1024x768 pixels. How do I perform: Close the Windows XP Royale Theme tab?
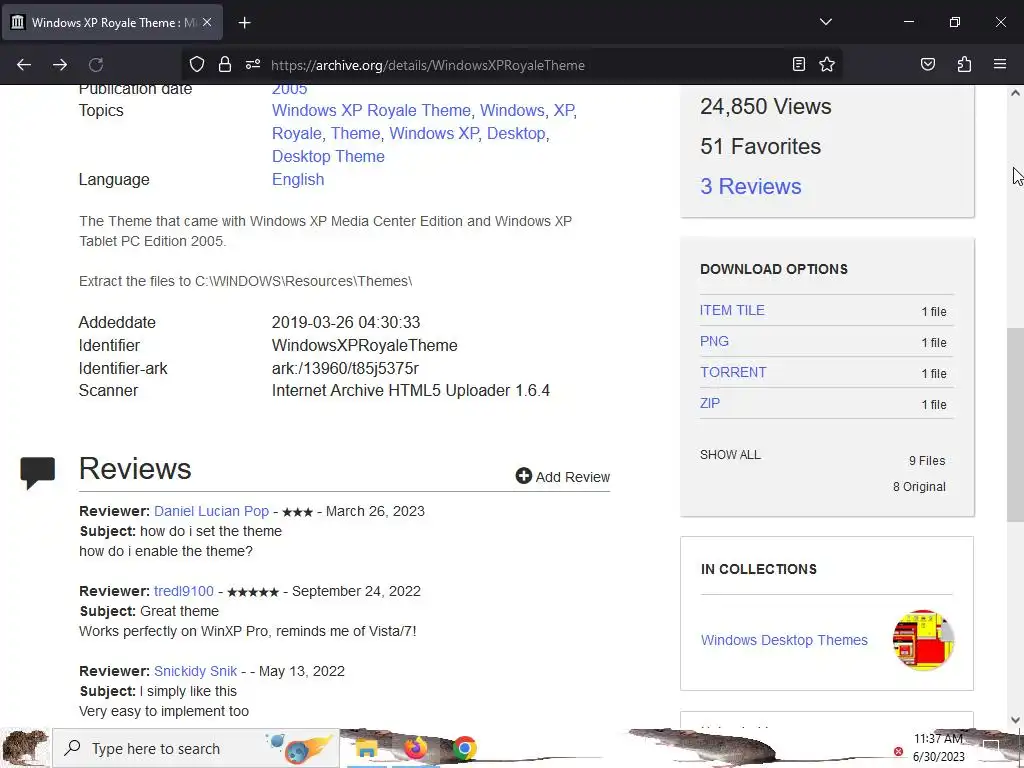point(207,22)
